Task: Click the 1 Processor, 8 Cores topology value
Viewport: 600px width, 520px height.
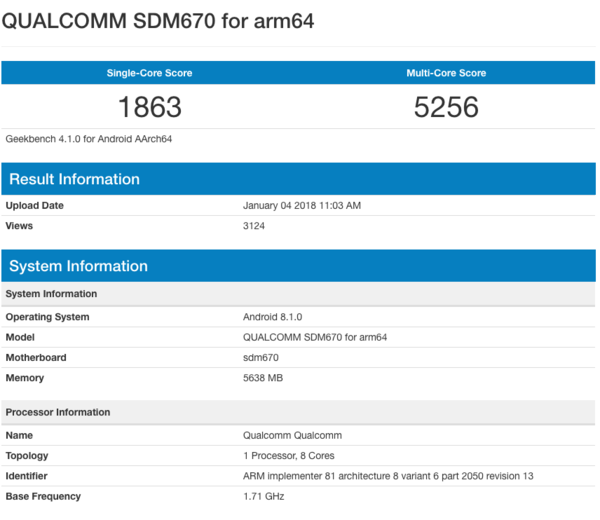Action: [288, 455]
